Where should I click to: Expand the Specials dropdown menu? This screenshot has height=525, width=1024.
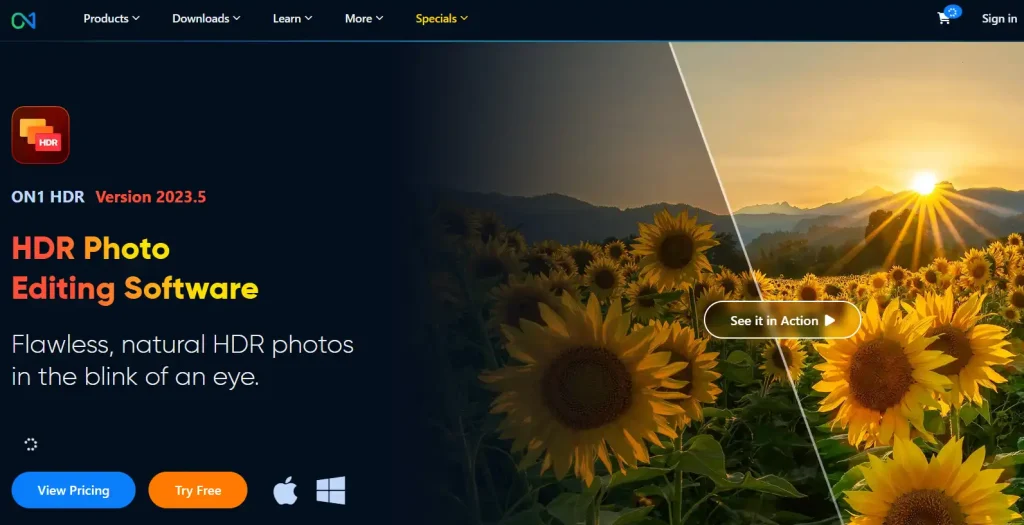pos(442,18)
